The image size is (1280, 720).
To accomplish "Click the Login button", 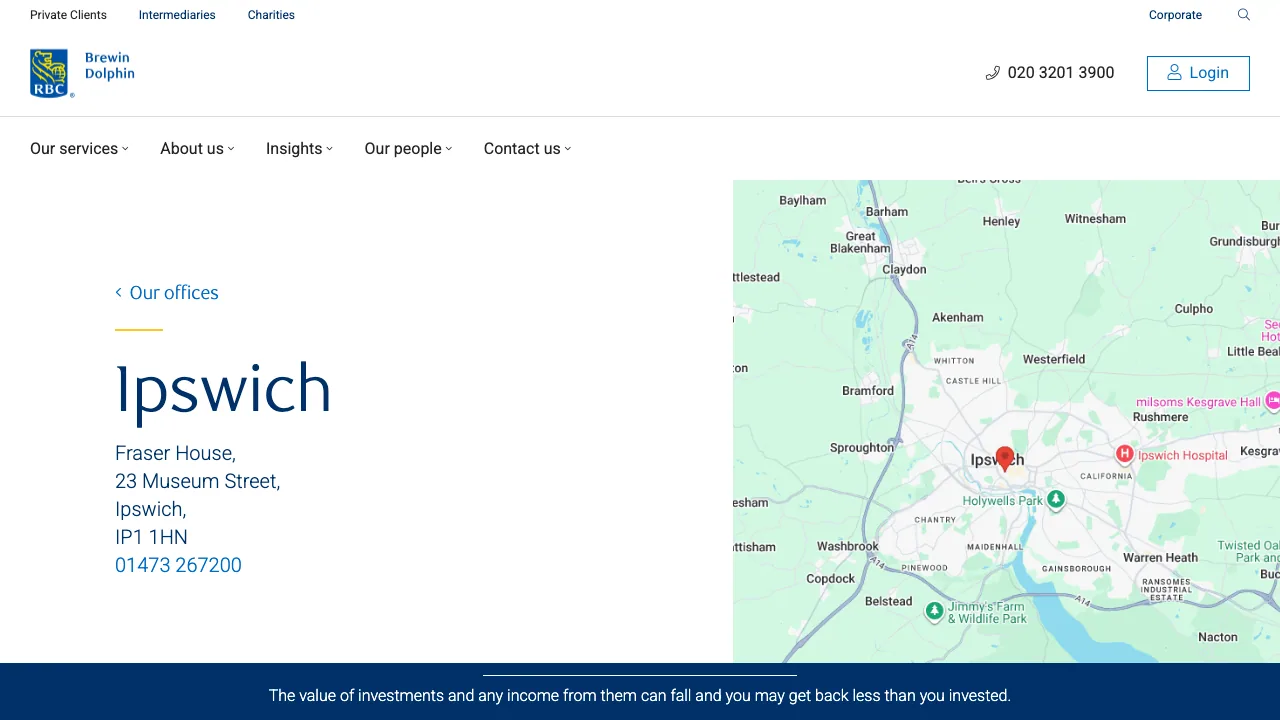I will pyautogui.click(x=1198, y=72).
